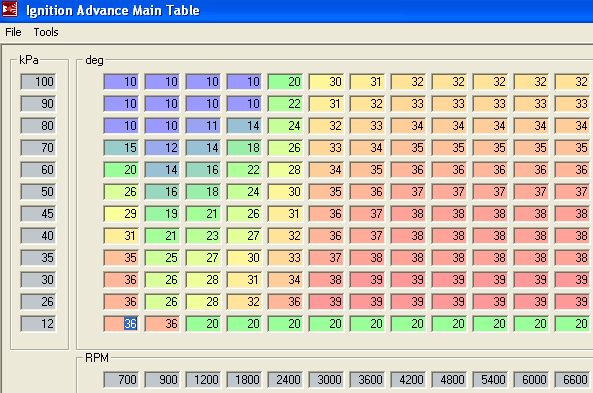Click the 1200 RPM axis field
The height and width of the screenshot is (393, 593).
(x=203, y=380)
